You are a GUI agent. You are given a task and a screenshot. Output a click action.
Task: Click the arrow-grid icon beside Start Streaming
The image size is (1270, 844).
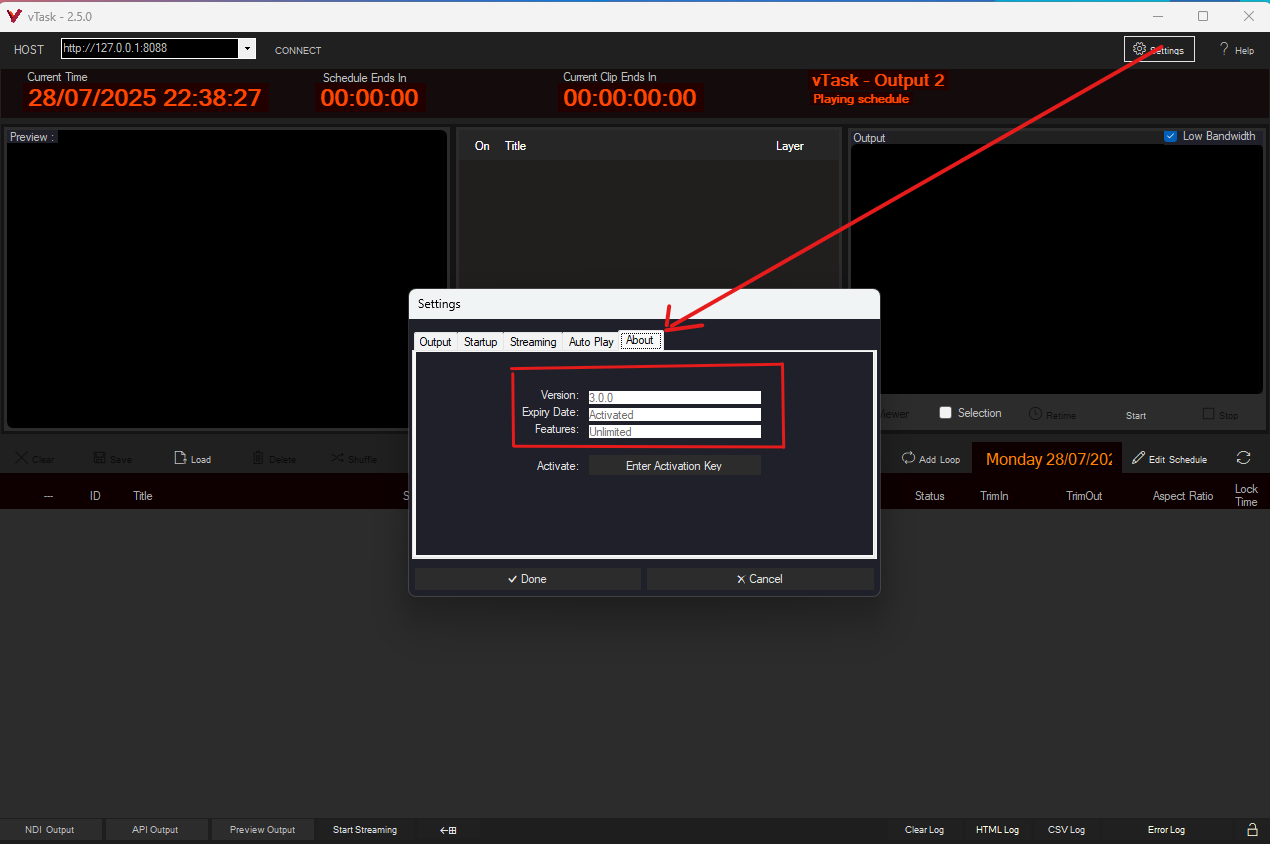tap(449, 830)
